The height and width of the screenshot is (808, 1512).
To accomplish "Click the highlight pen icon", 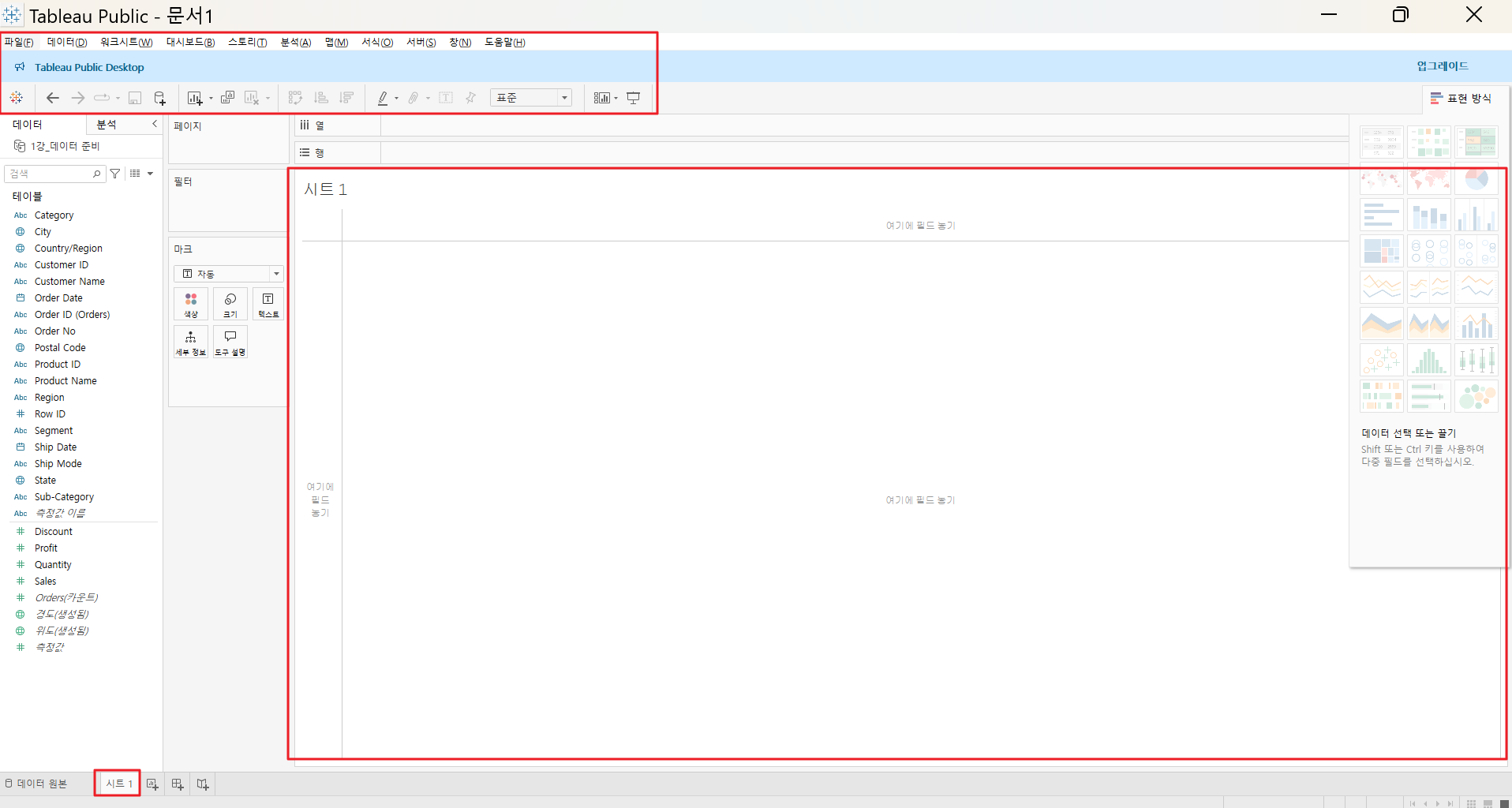I will 383,98.
